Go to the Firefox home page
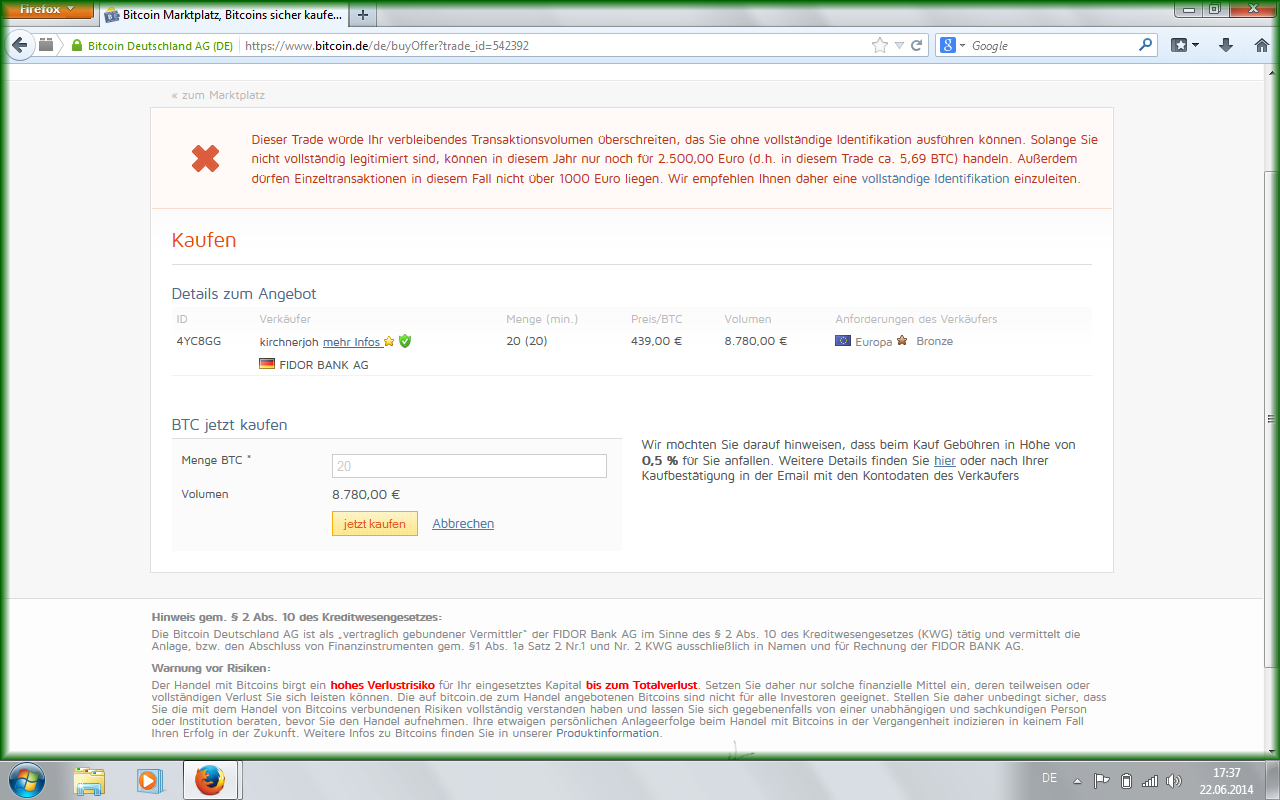The width and height of the screenshot is (1280, 800). [1261, 45]
